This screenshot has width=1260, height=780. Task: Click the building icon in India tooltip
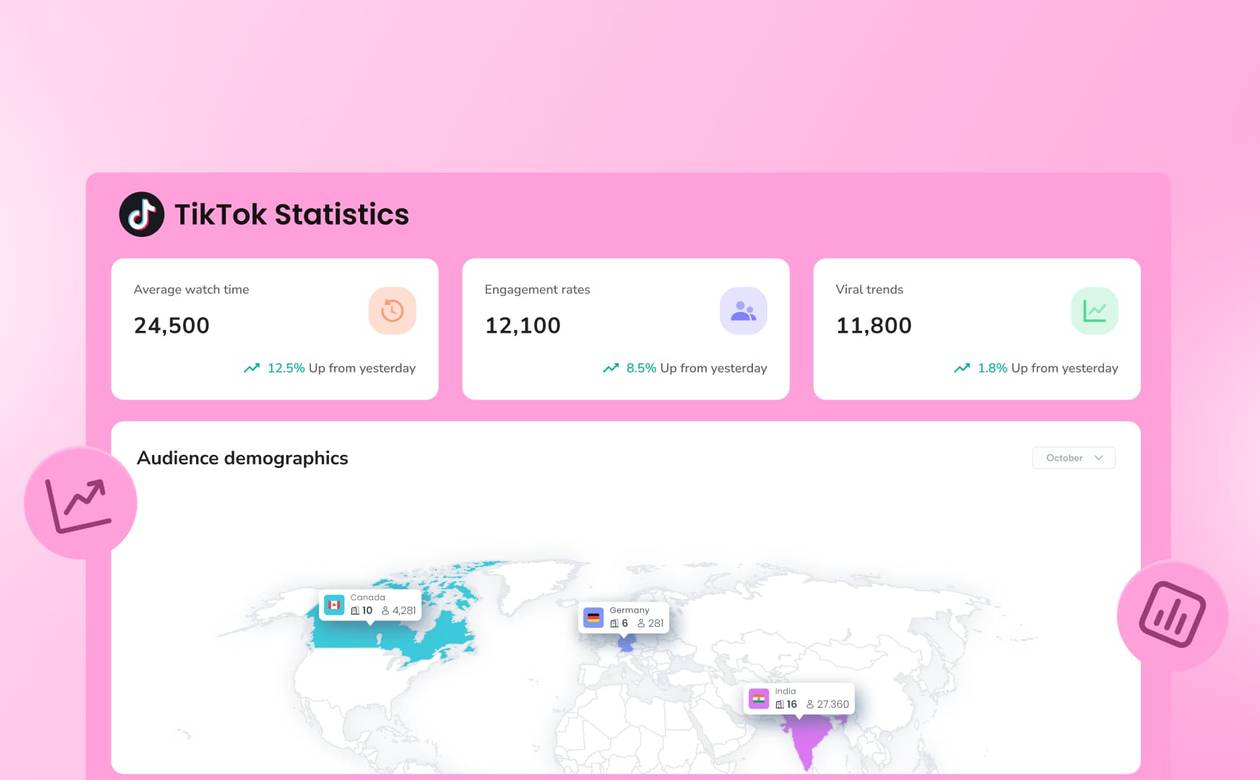[780, 705]
